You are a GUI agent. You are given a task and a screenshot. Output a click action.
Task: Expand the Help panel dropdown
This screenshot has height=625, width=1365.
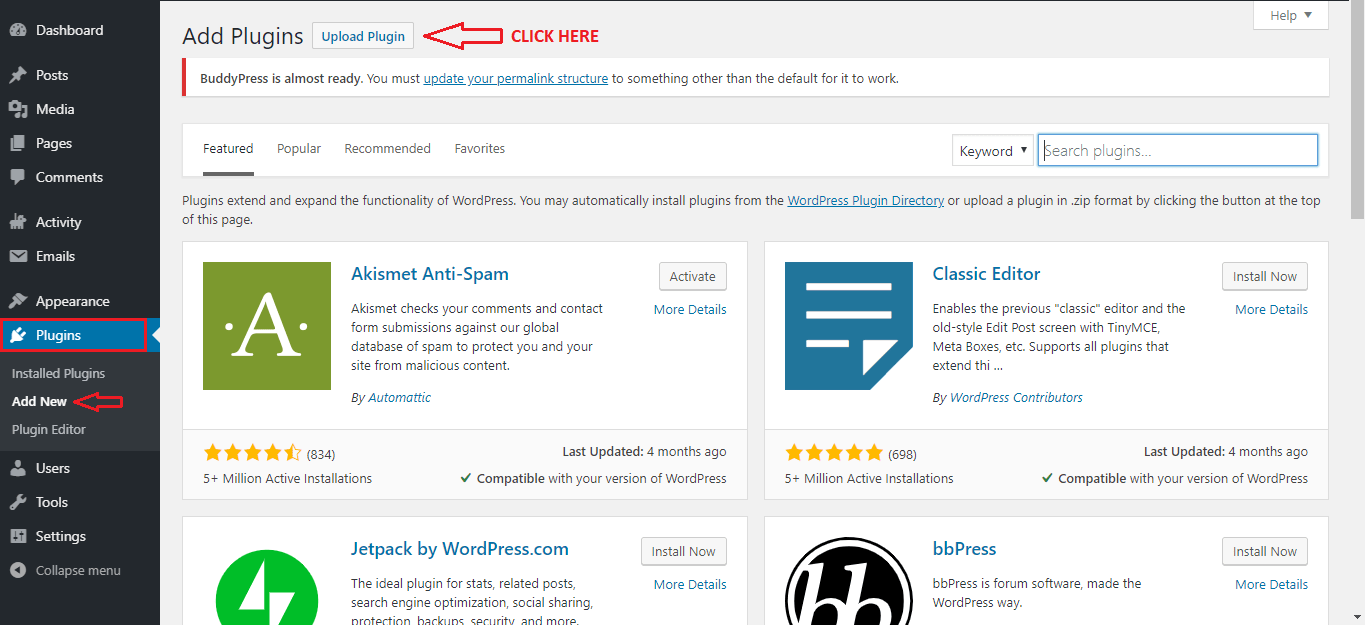pos(1291,15)
